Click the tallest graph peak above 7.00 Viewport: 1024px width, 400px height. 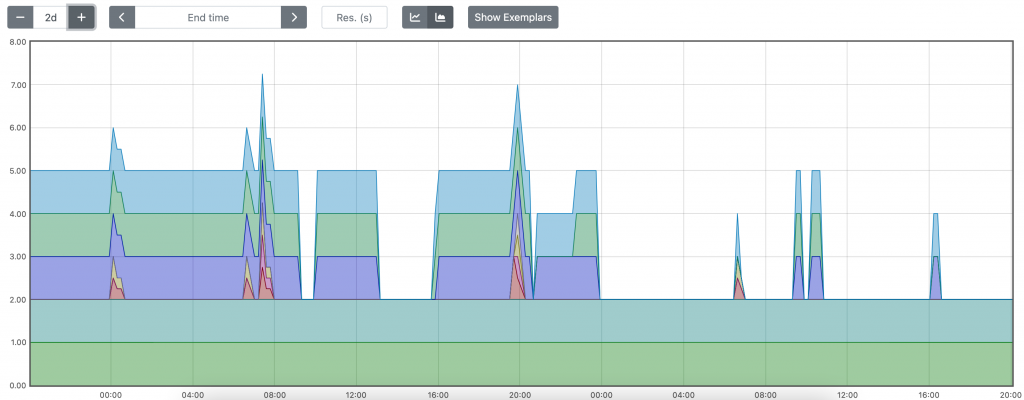click(x=262, y=75)
